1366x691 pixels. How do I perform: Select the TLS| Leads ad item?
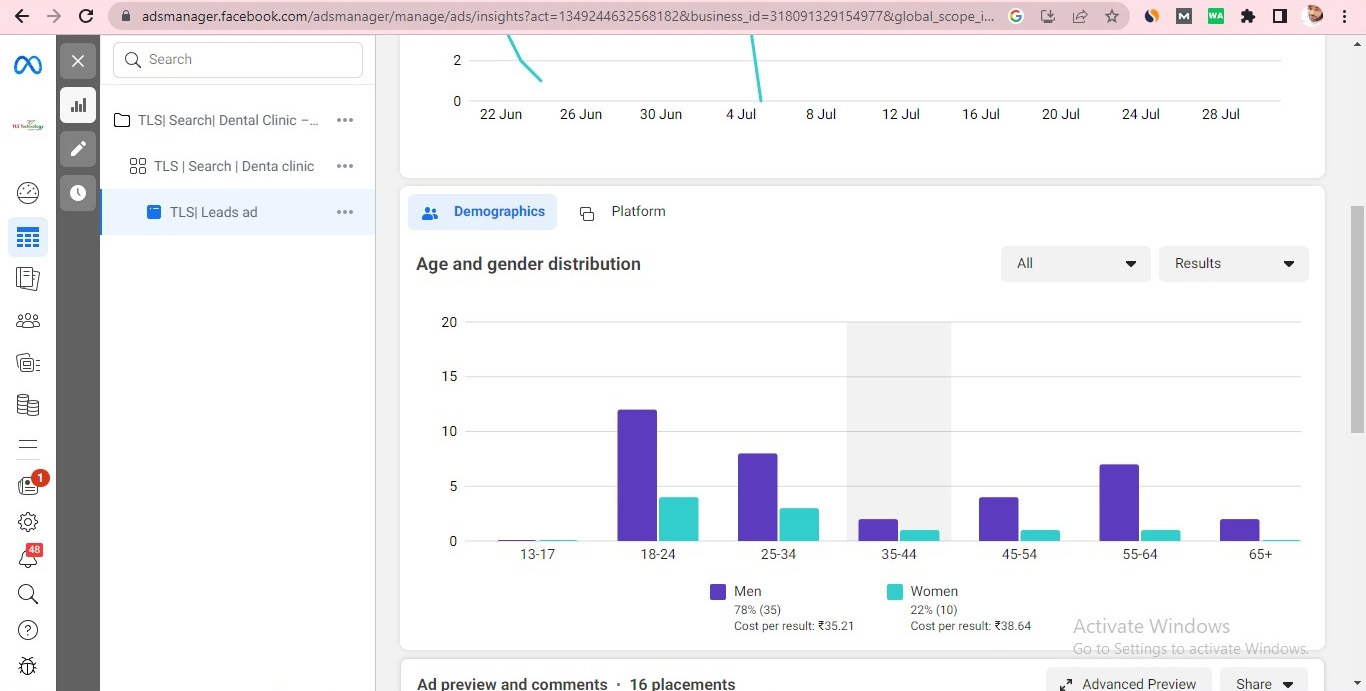tap(213, 212)
